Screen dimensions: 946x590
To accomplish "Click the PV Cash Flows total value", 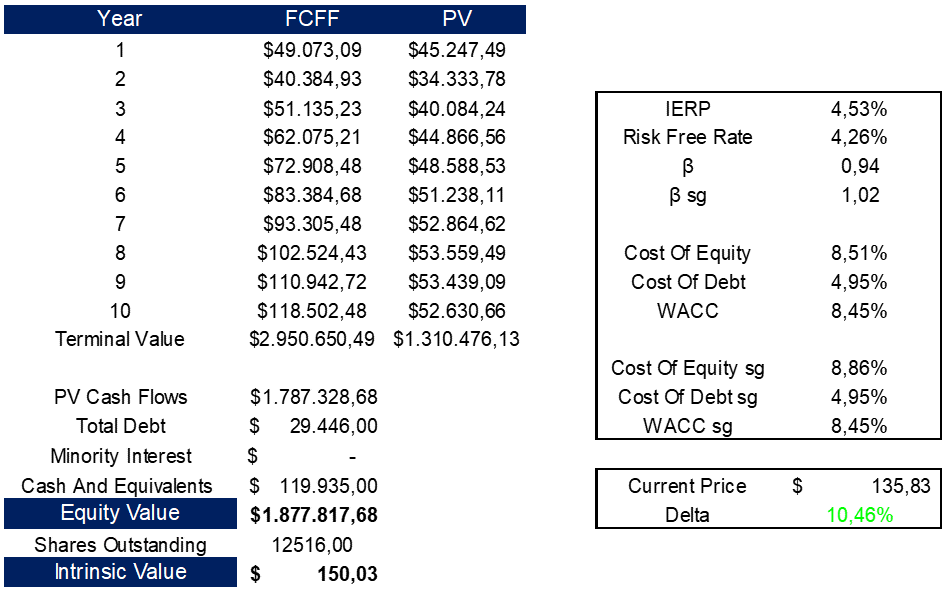I will (x=312, y=397).
